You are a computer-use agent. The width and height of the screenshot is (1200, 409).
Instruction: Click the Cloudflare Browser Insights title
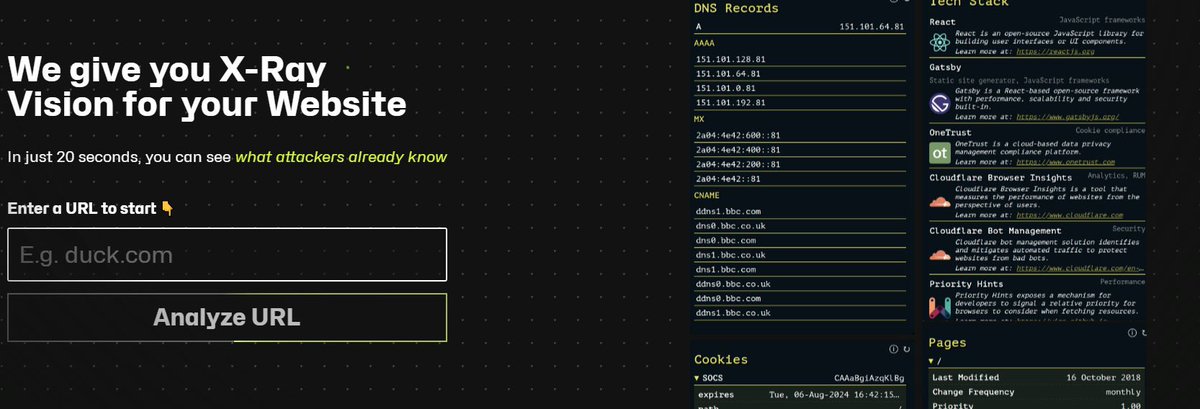pyautogui.click(x=1001, y=177)
